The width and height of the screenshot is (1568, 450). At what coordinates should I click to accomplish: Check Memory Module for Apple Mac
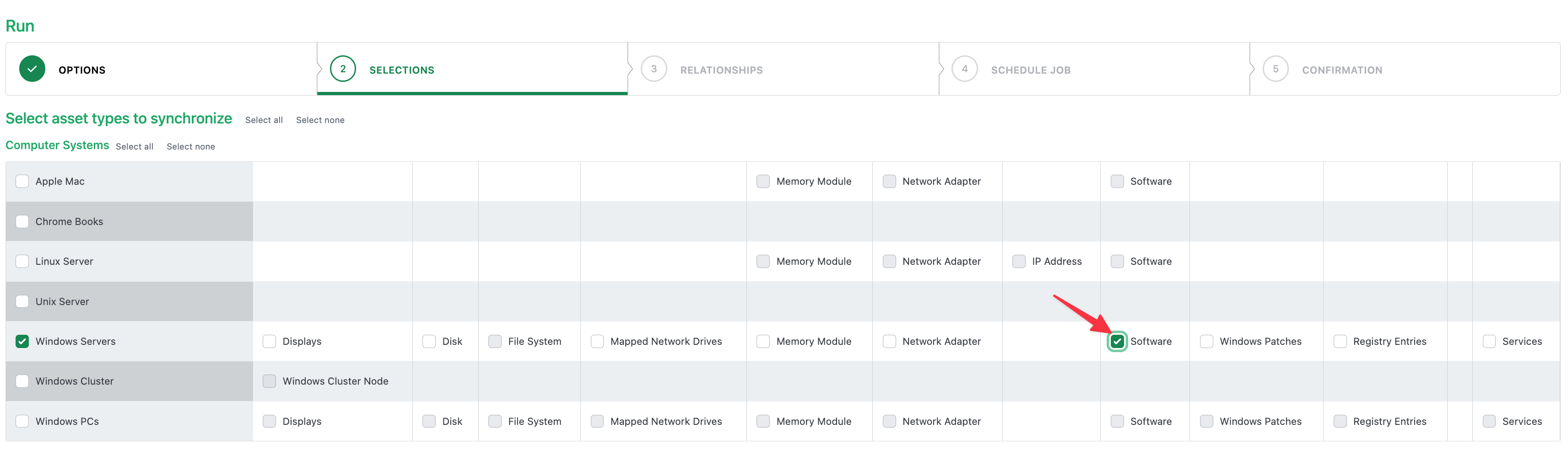coord(763,181)
